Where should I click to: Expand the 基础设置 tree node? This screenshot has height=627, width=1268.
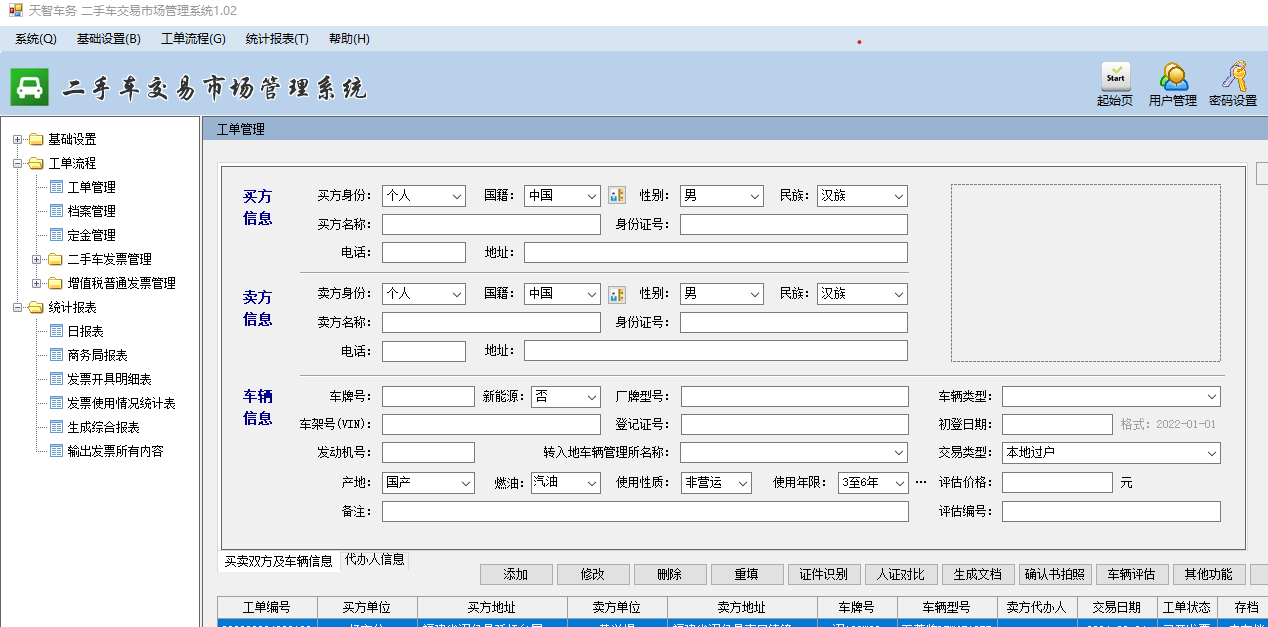coord(18,139)
